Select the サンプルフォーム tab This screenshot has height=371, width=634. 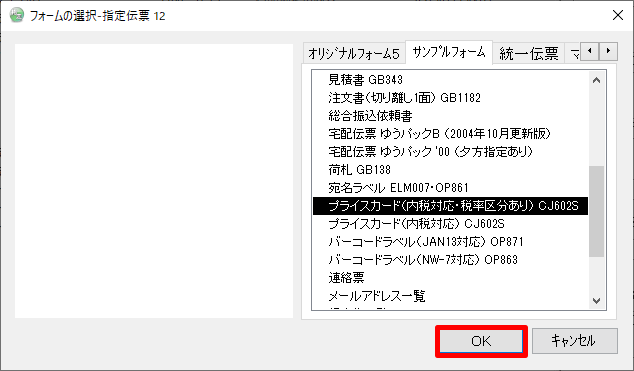pos(449,52)
